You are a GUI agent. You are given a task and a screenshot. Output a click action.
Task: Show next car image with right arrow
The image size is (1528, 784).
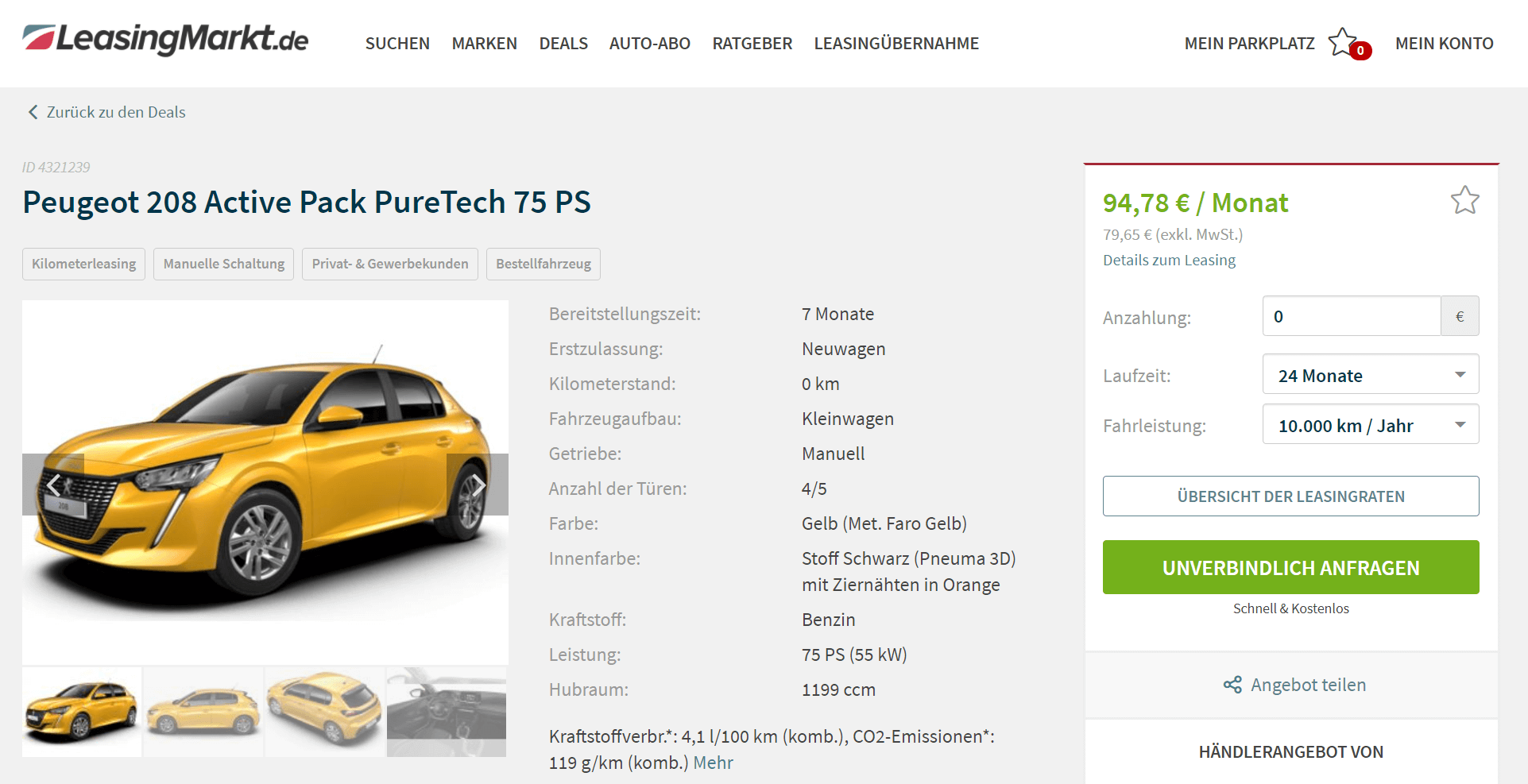pos(478,485)
